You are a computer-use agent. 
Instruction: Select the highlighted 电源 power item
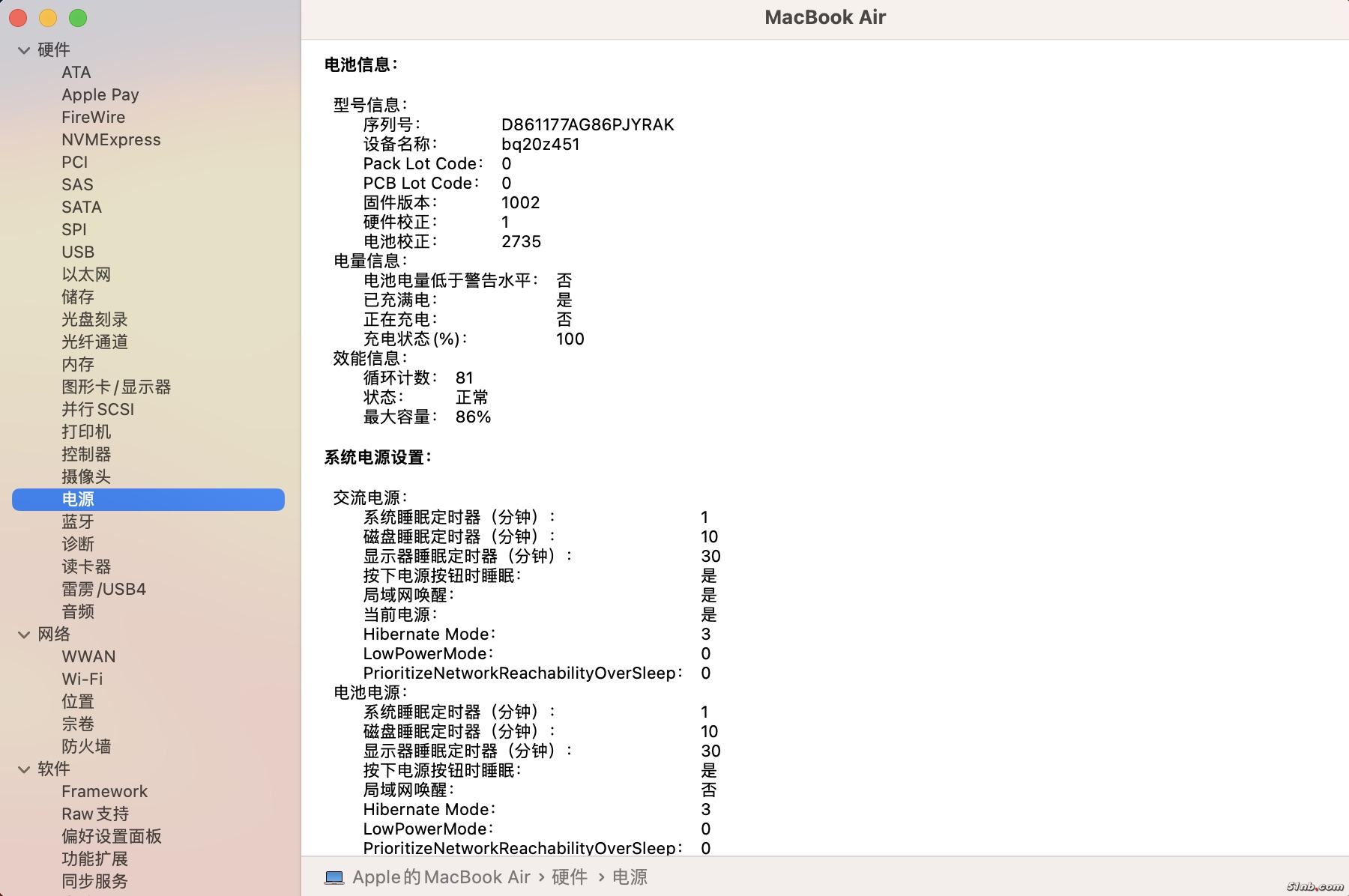coord(78,499)
